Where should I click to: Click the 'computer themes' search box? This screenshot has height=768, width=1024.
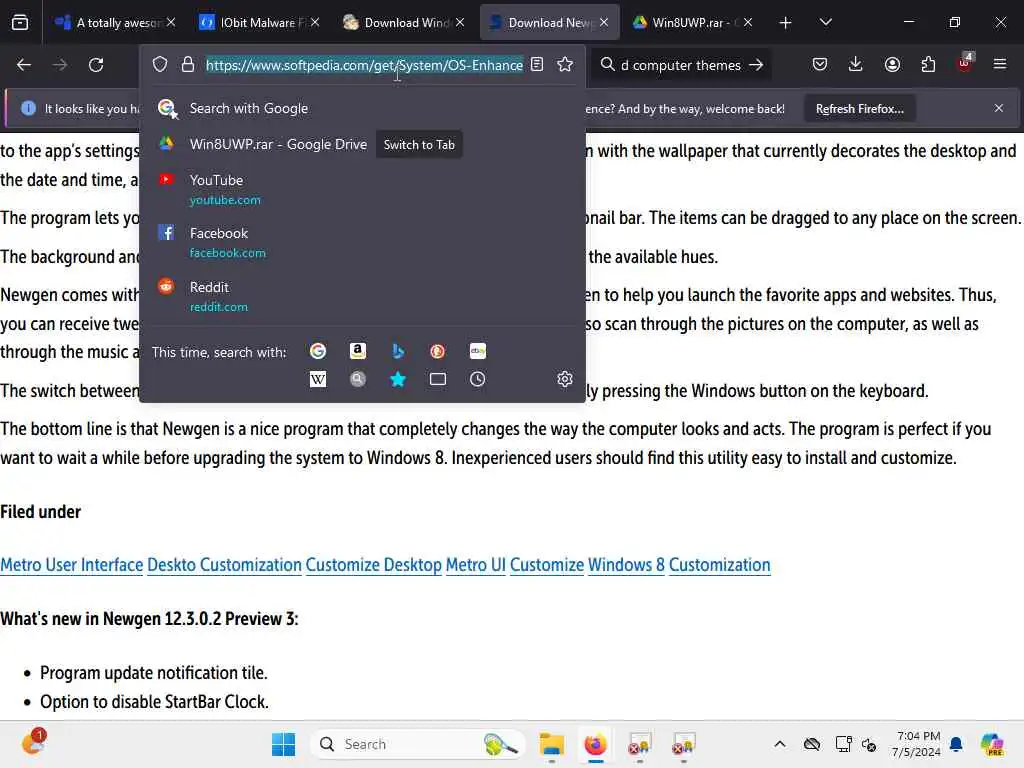[679, 65]
